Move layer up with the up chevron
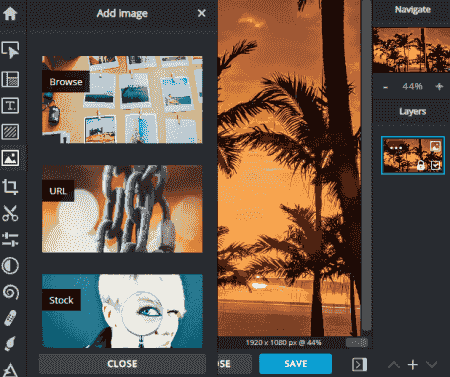This screenshot has height=377, width=450. point(394,365)
